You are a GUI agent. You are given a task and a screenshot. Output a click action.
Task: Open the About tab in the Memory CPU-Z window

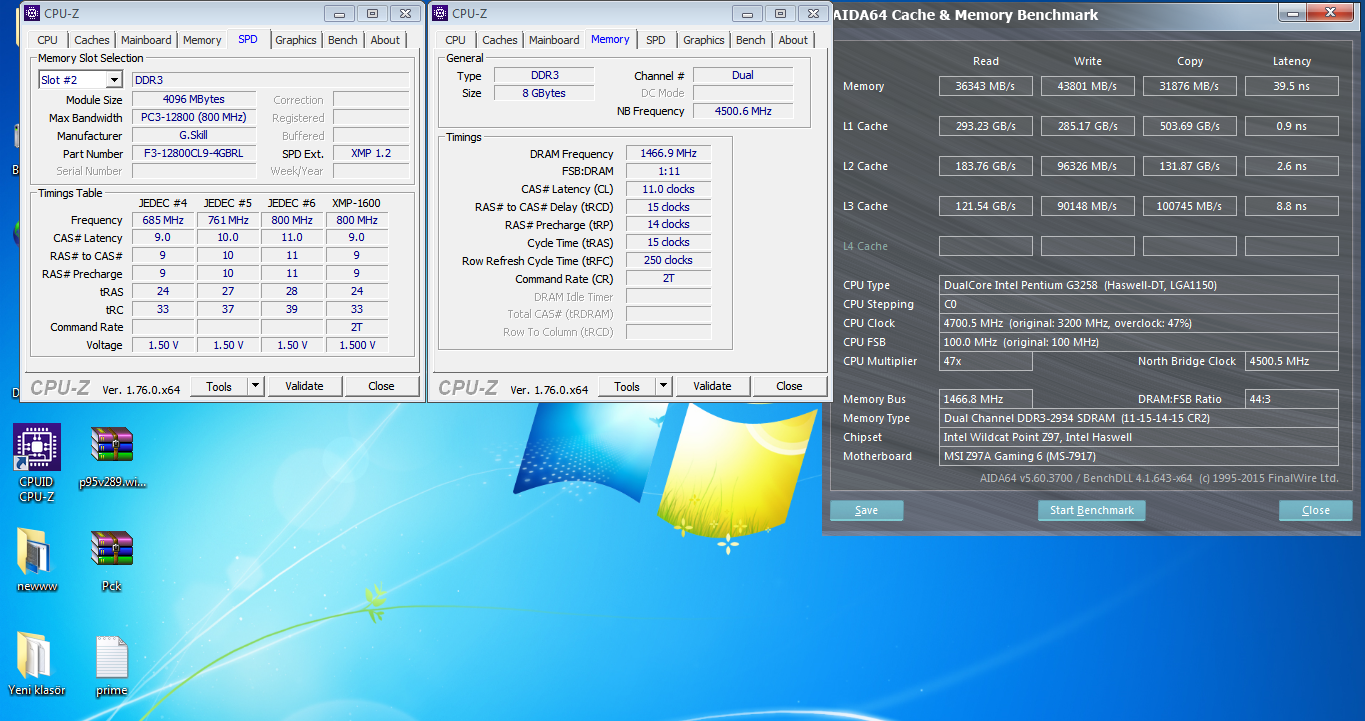793,40
